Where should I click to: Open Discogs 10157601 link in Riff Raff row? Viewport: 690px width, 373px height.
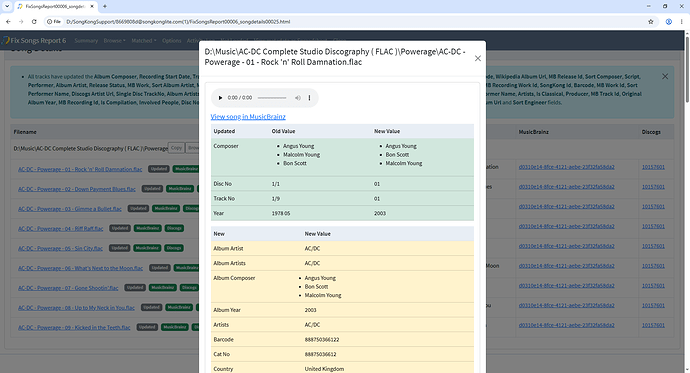tap(653, 227)
